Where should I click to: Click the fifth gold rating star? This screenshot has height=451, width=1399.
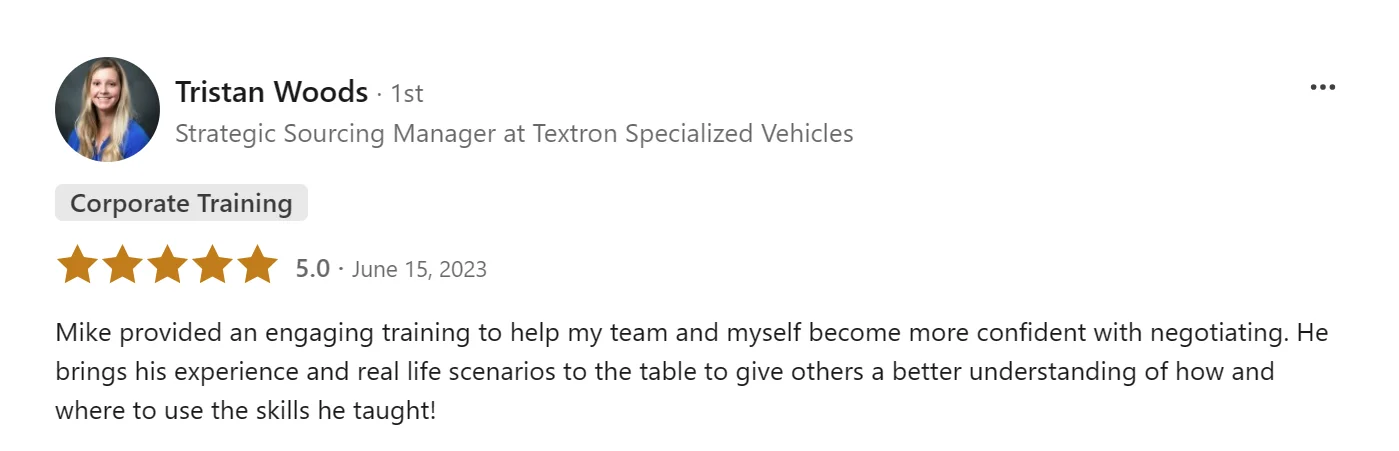tap(257, 266)
